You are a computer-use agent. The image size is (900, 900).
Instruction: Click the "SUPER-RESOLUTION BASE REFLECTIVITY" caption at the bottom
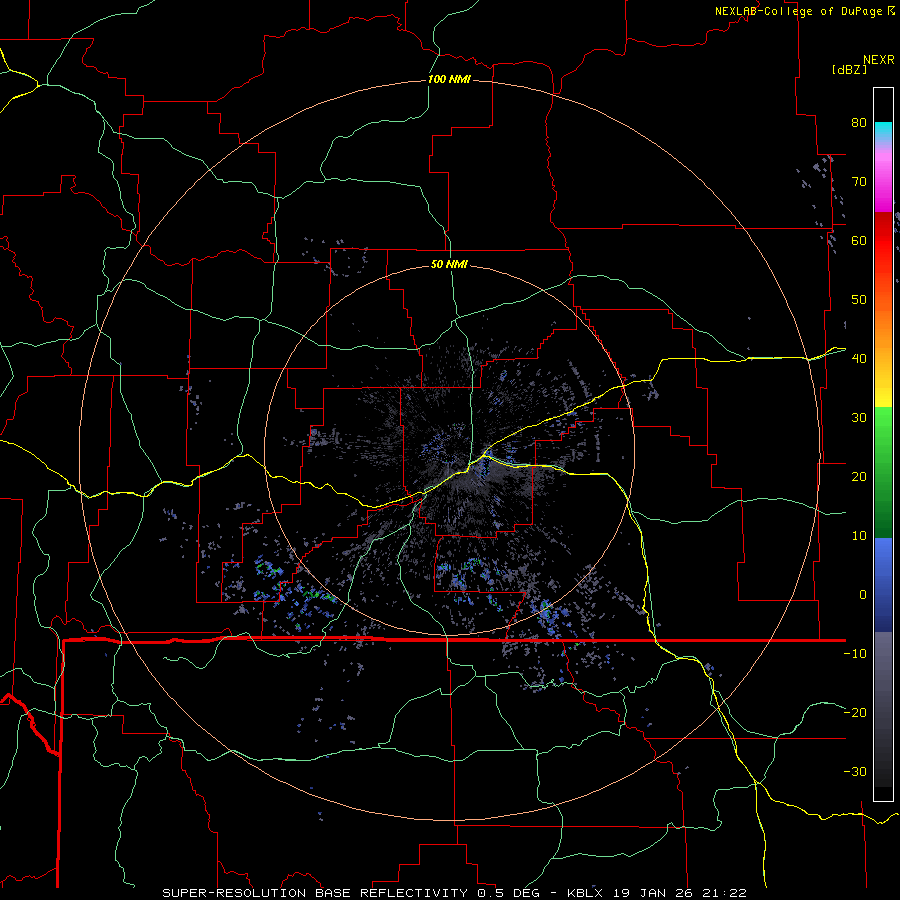(x=315, y=893)
